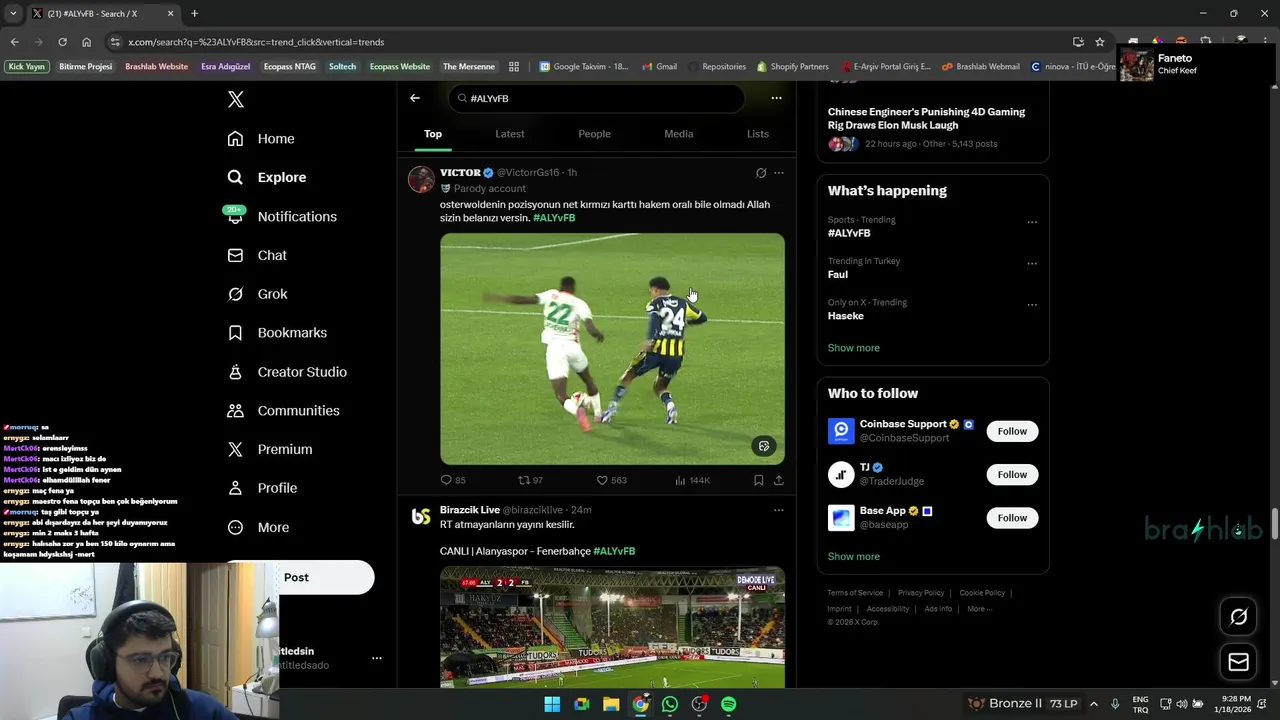Open Gmail bookmark
Screen dimensions: 1280x720
point(659,67)
